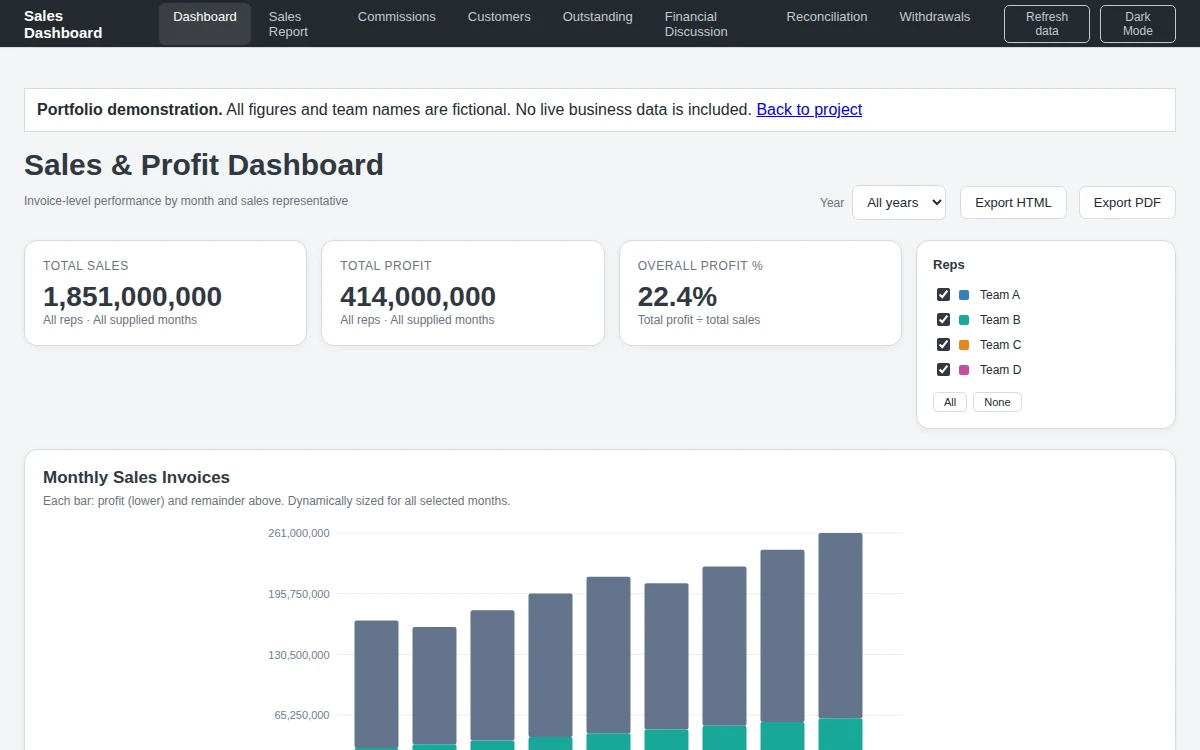Click Team A blue color swatch
This screenshot has width=1200, height=750.
click(x=964, y=295)
